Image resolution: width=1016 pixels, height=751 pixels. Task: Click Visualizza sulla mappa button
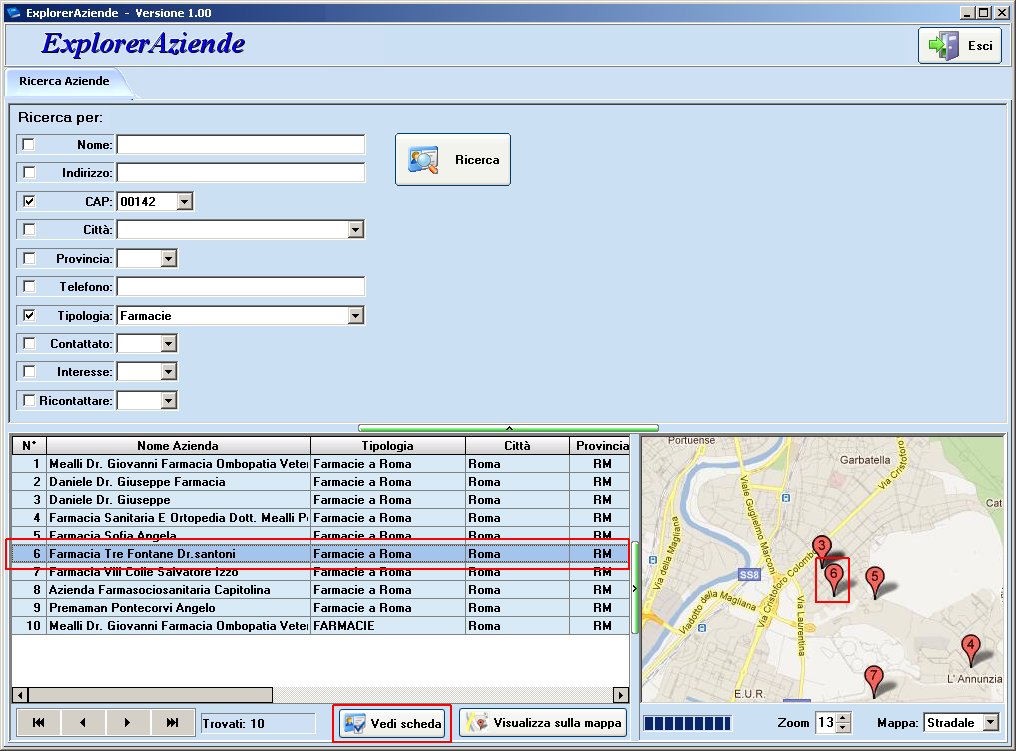point(543,722)
